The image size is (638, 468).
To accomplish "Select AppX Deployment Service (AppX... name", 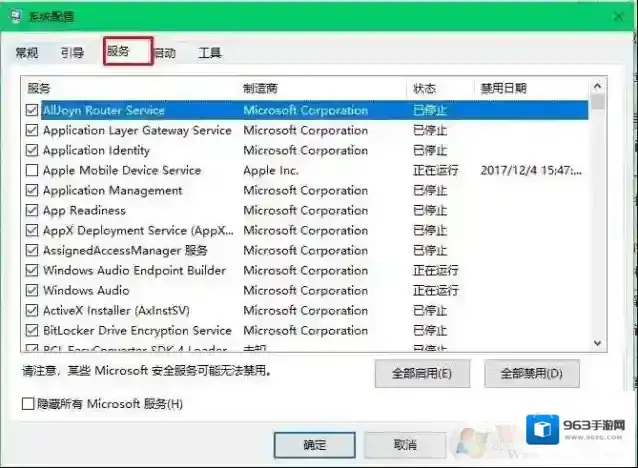I will pos(138,230).
